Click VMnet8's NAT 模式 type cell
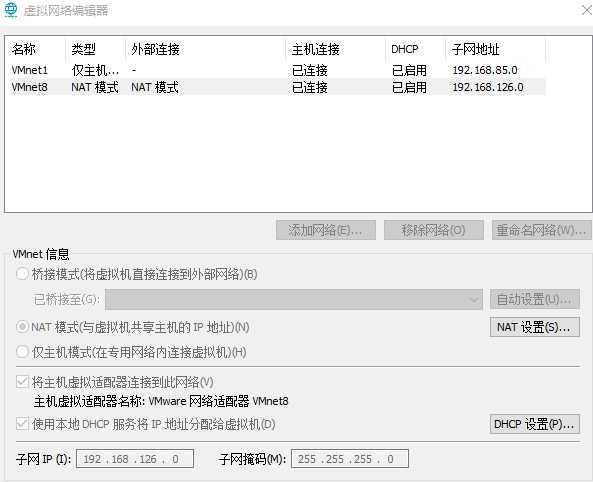Image resolution: width=593 pixels, height=482 pixels. [x=95, y=87]
